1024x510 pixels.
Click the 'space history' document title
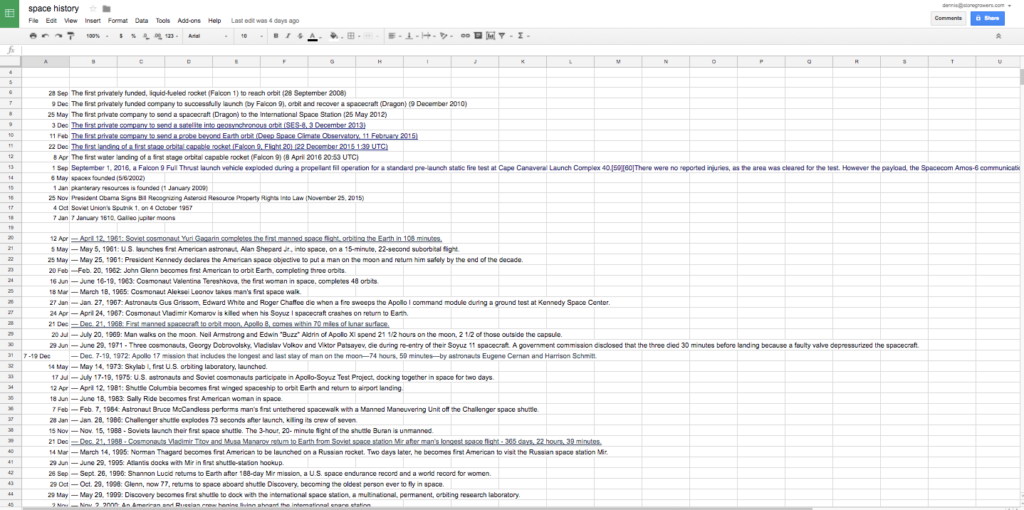tap(56, 8)
